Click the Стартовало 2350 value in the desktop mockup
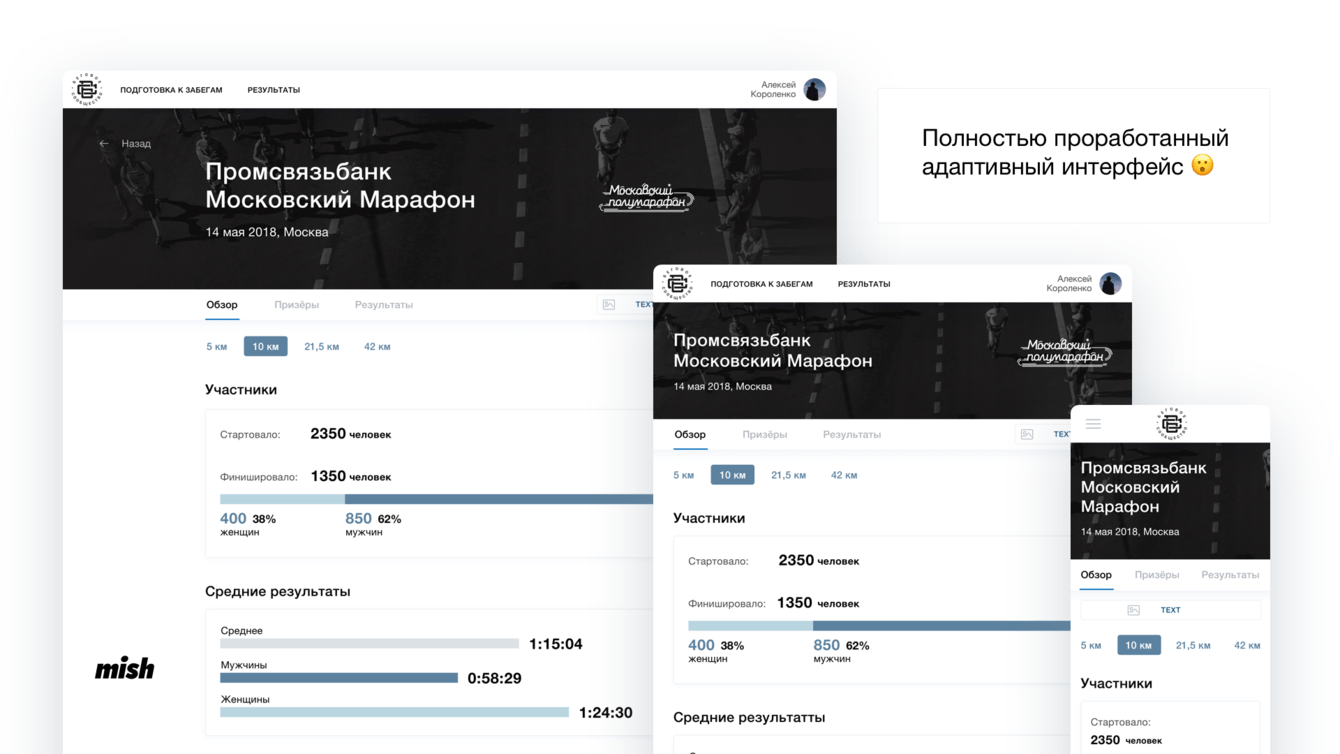 point(350,434)
